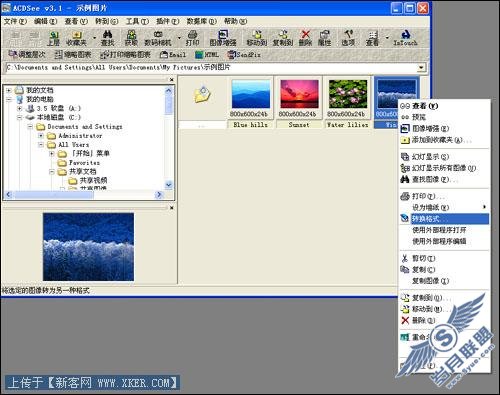
Task: Expand the 「开始」菜单 folder node
Action: click(51, 154)
